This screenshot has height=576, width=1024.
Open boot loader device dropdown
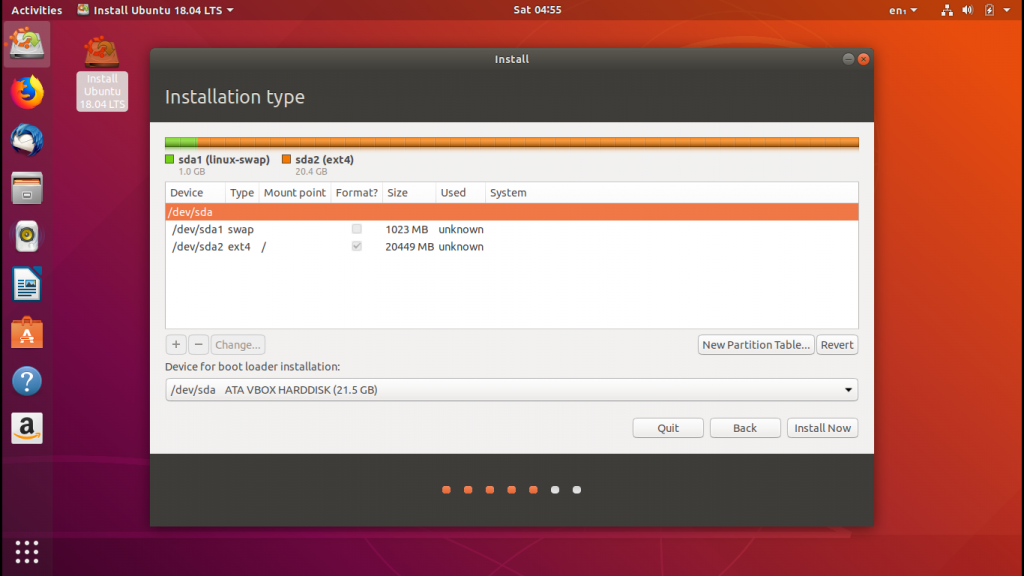pyautogui.click(x=511, y=390)
